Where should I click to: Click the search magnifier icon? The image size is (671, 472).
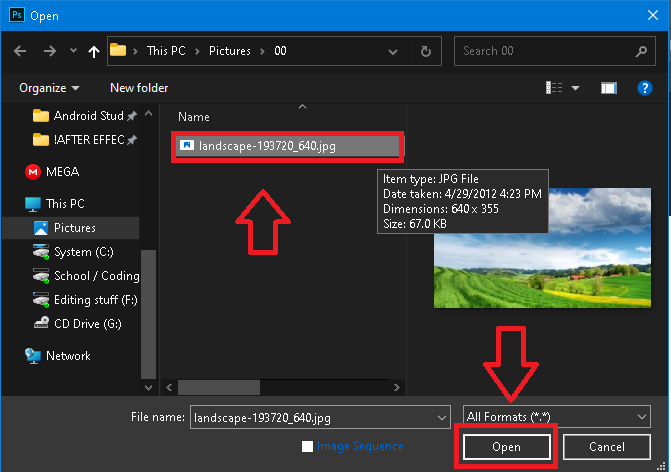pos(641,51)
